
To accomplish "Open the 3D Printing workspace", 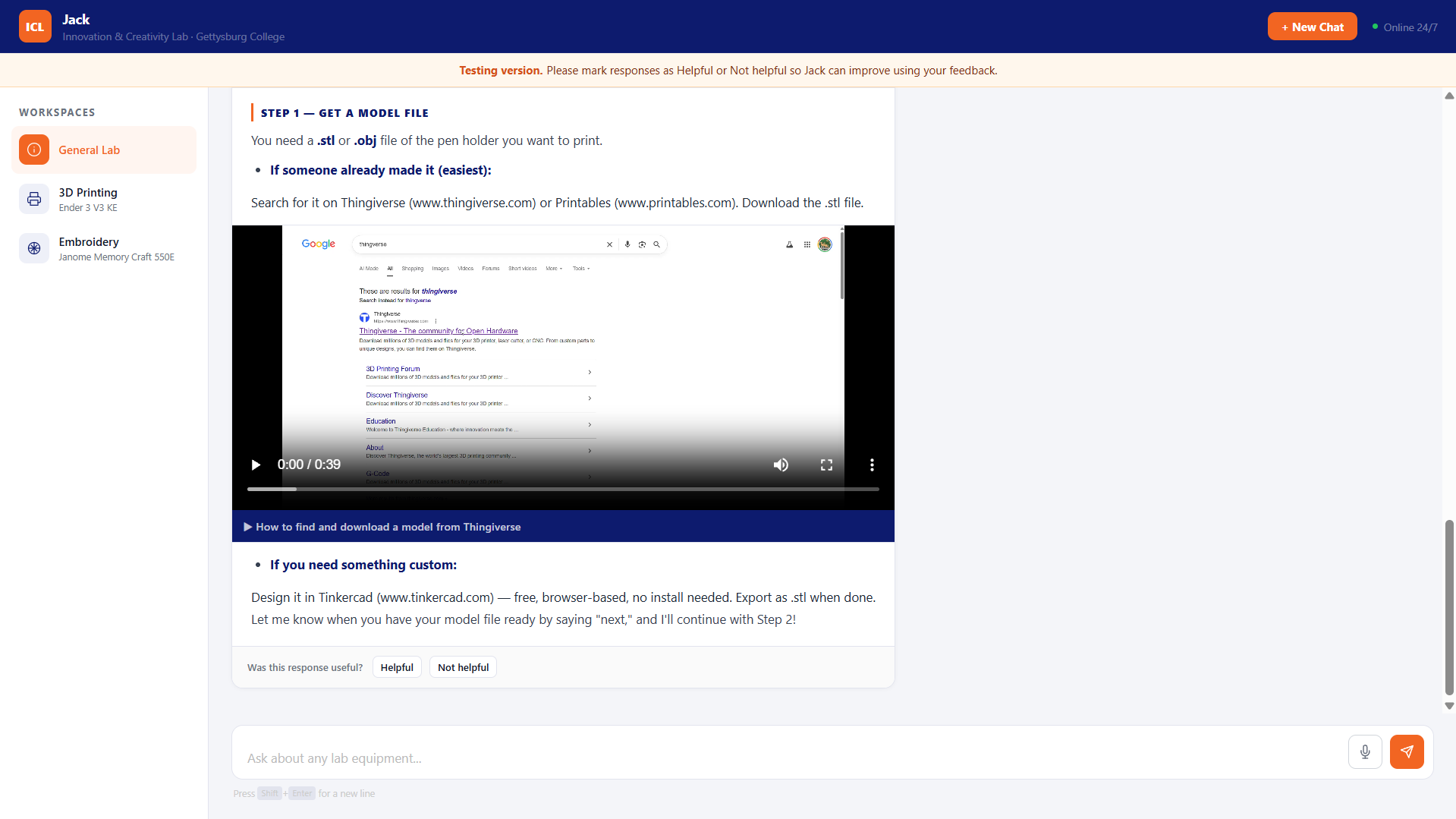I will tap(104, 200).
